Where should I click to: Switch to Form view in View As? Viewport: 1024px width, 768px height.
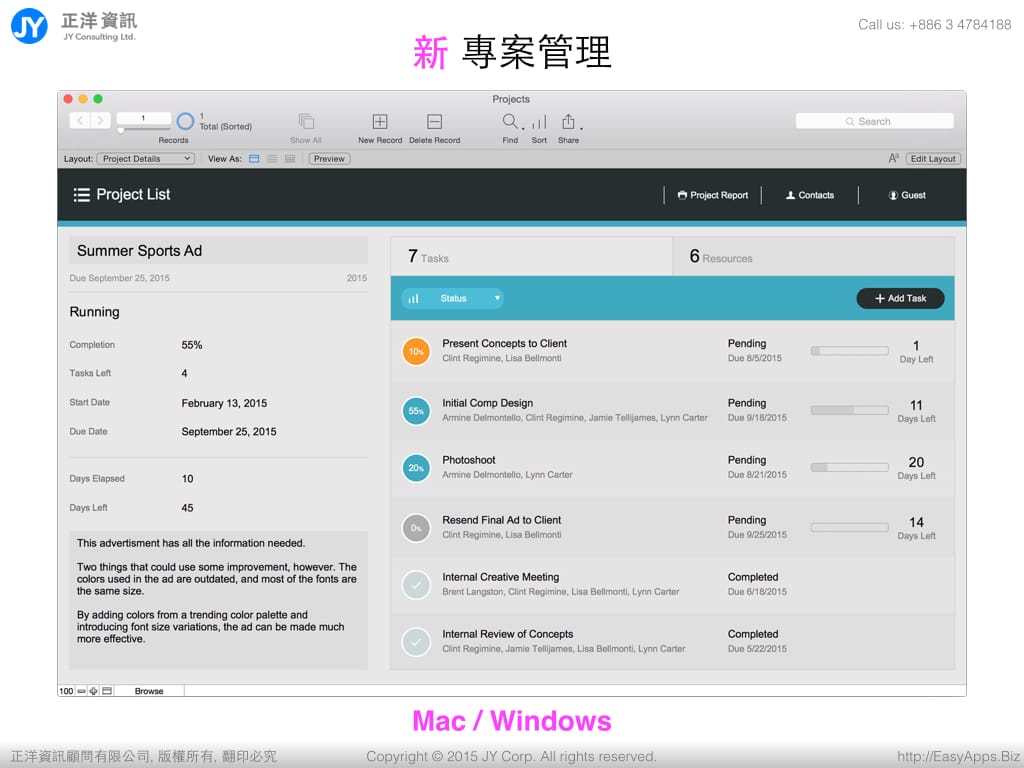click(254, 159)
